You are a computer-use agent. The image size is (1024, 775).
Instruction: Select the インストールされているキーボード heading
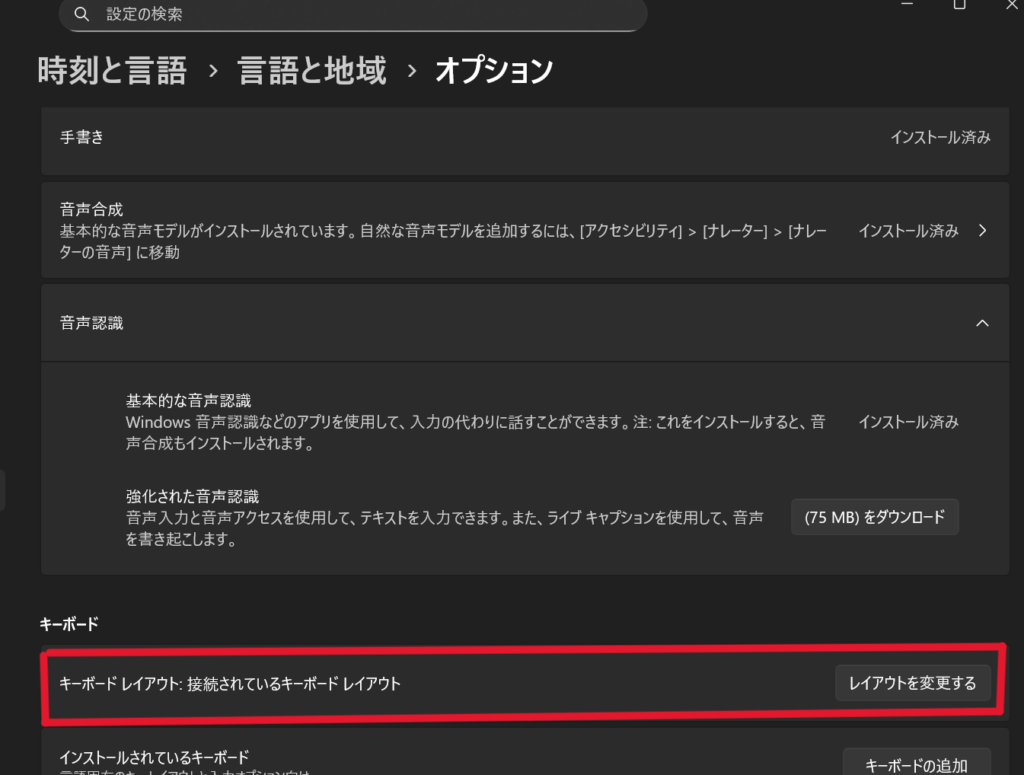(x=154, y=757)
